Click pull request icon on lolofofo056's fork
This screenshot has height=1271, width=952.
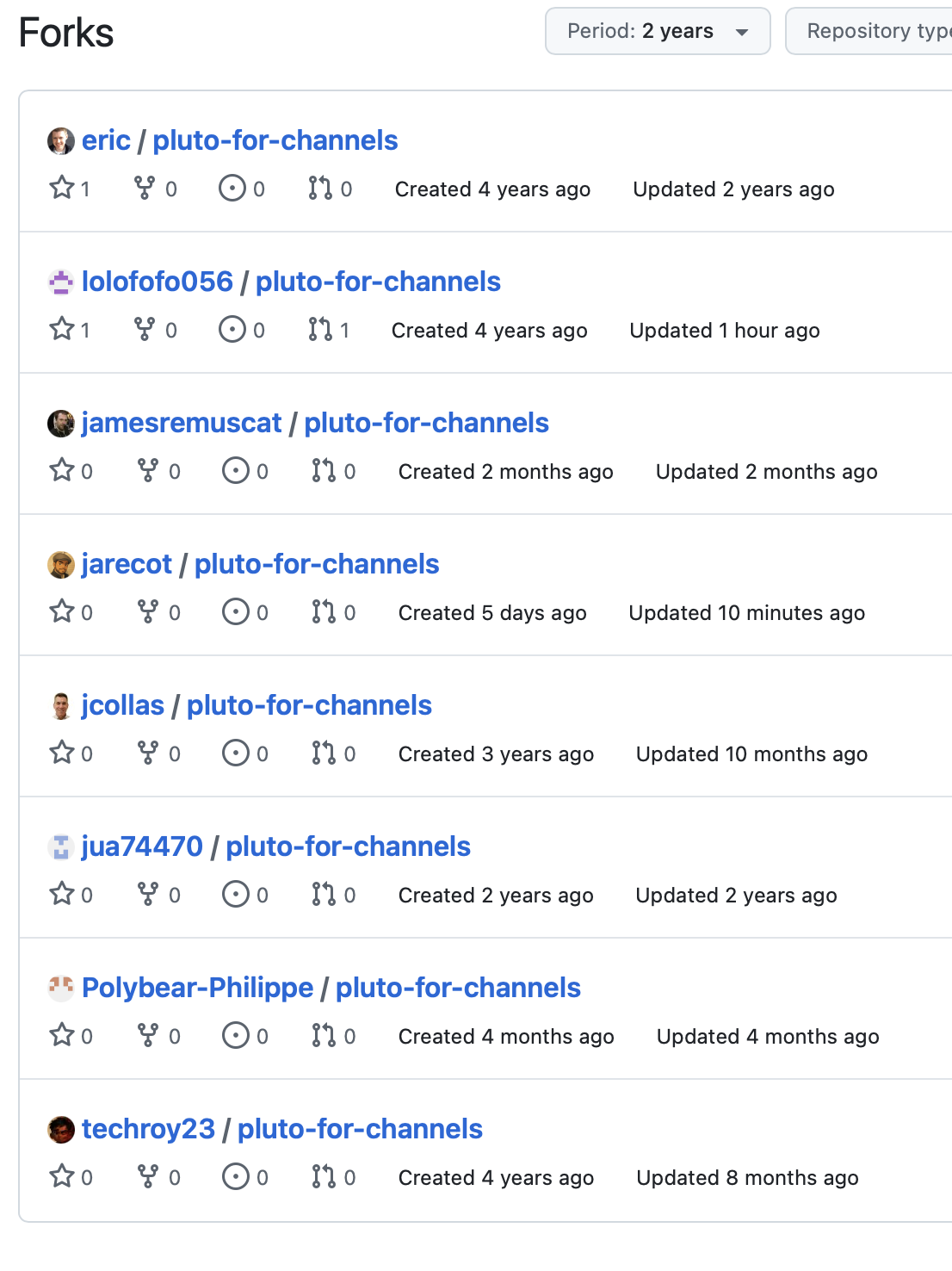tap(320, 329)
